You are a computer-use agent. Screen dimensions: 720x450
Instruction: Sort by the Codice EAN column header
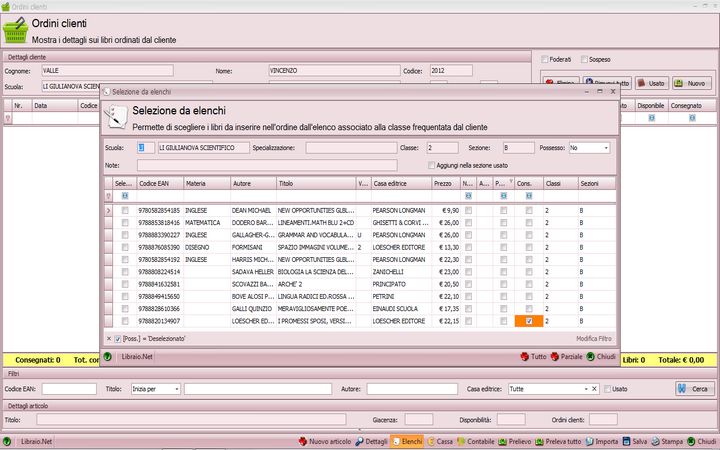pyautogui.click(x=160, y=183)
